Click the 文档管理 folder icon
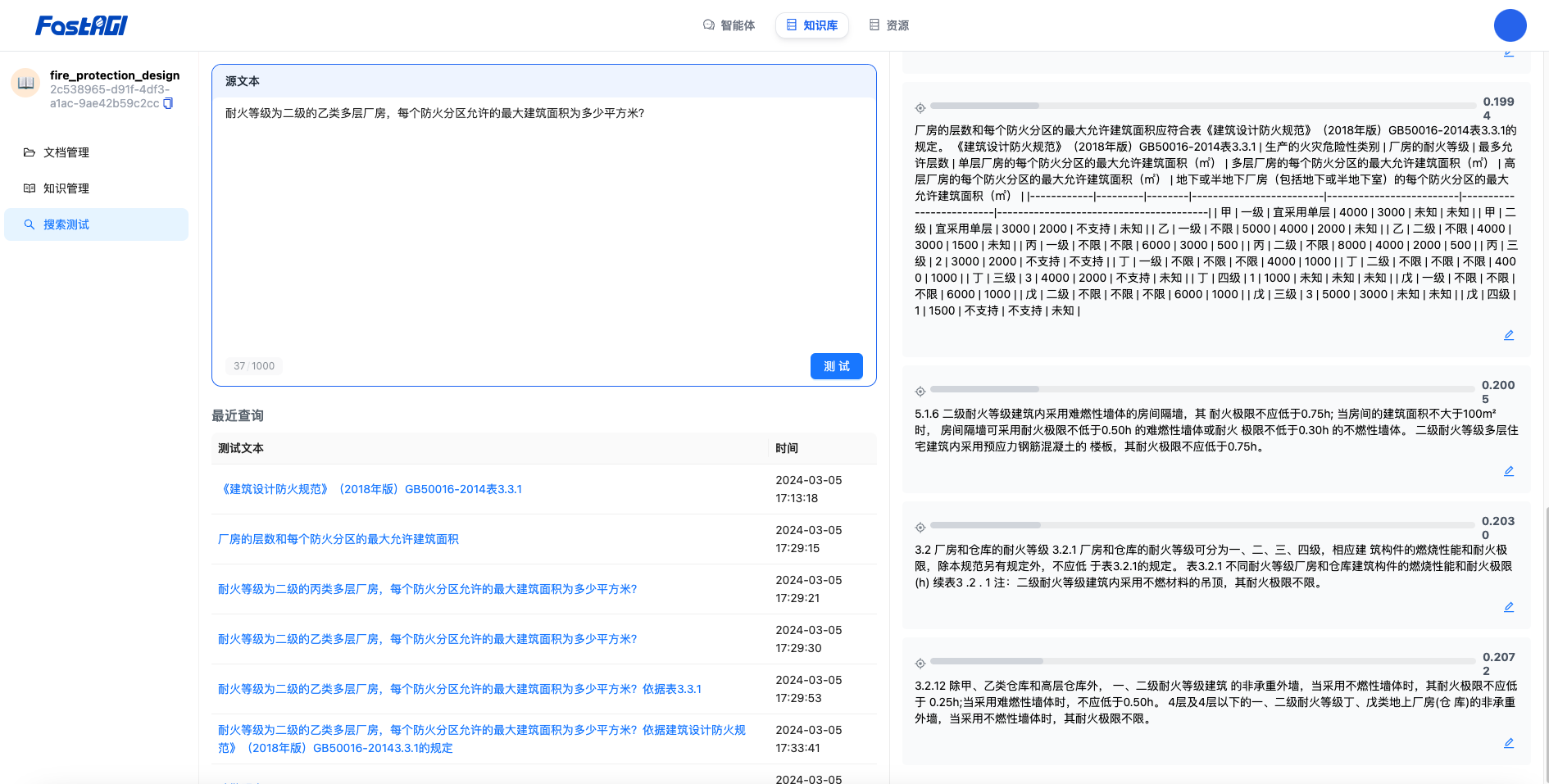Viewport: 1549px width, 784px height. point(30,152)
